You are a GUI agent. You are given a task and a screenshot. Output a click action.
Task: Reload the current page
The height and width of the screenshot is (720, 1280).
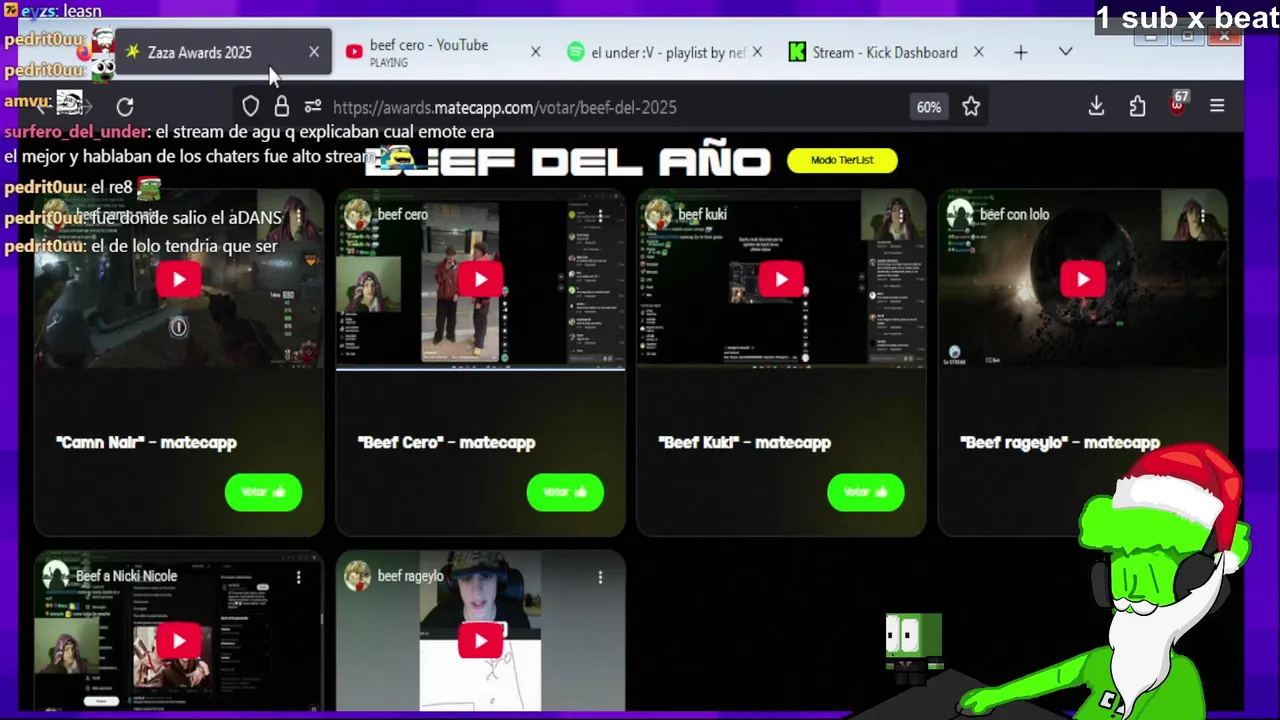[125, 106]
